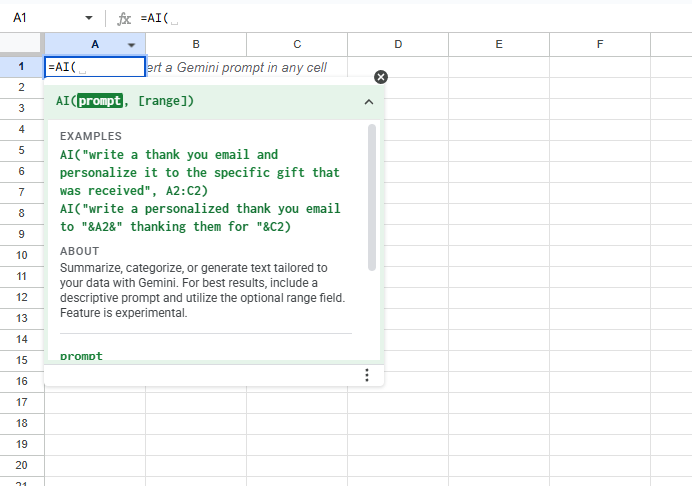The width and height of the screenshot is (692, 486).
Task: Click the formula bar containing =AI(
Action: point(400,19)
